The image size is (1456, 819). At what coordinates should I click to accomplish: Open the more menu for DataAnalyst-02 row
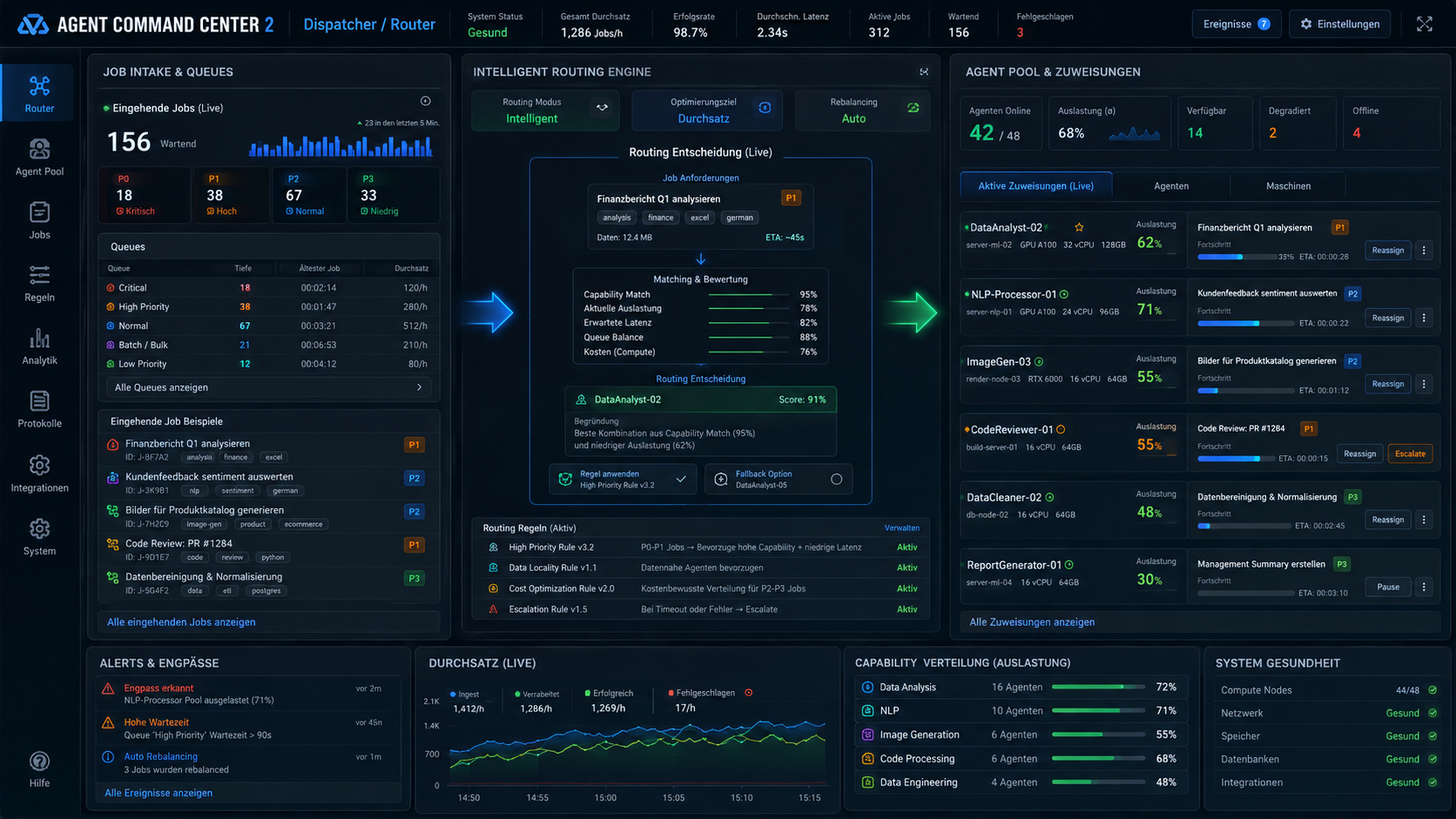pyautogui.click(x=1424, y=251)
